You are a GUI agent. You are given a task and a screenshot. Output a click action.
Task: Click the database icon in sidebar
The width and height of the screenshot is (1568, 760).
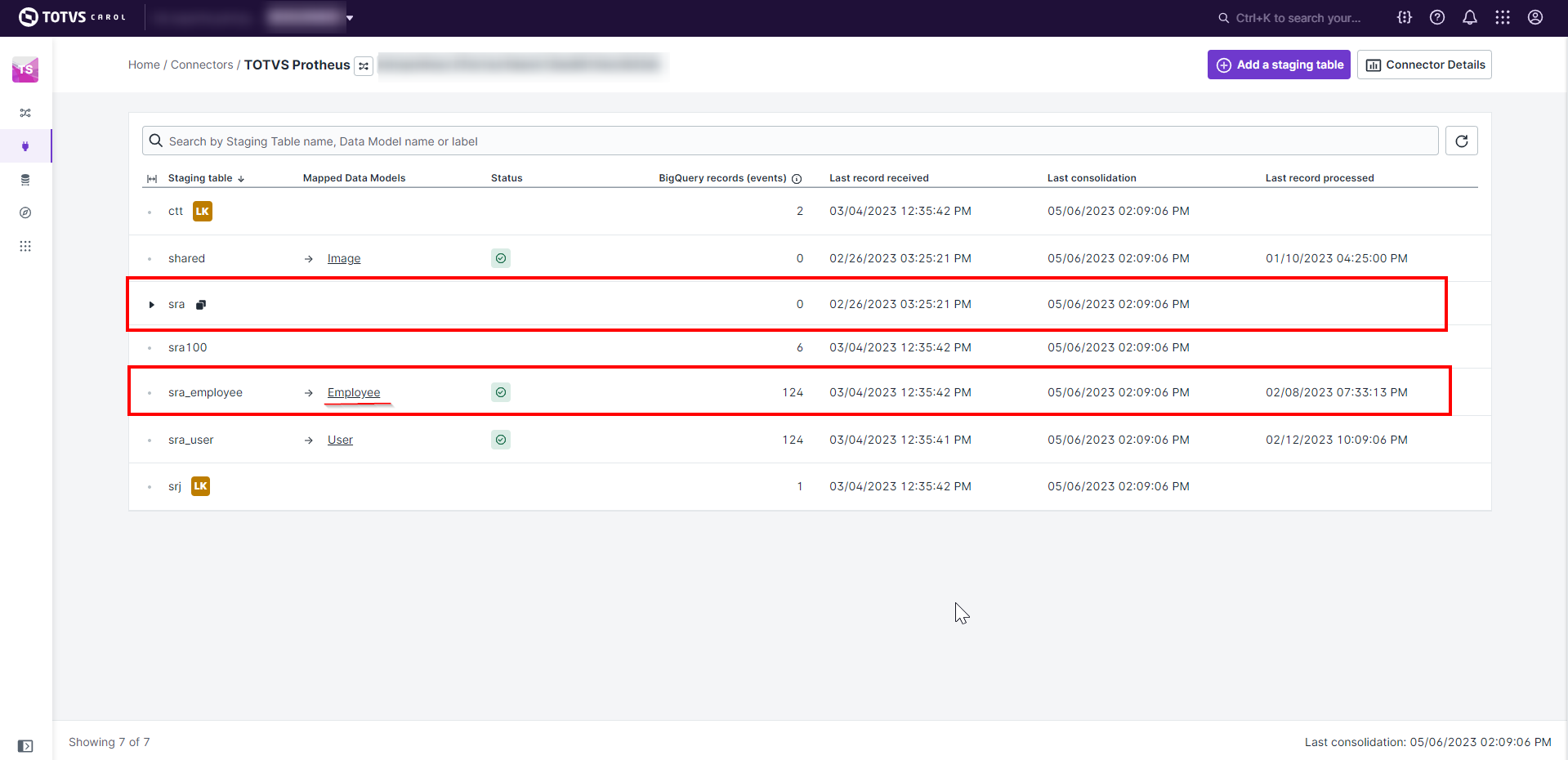[25, 180]
